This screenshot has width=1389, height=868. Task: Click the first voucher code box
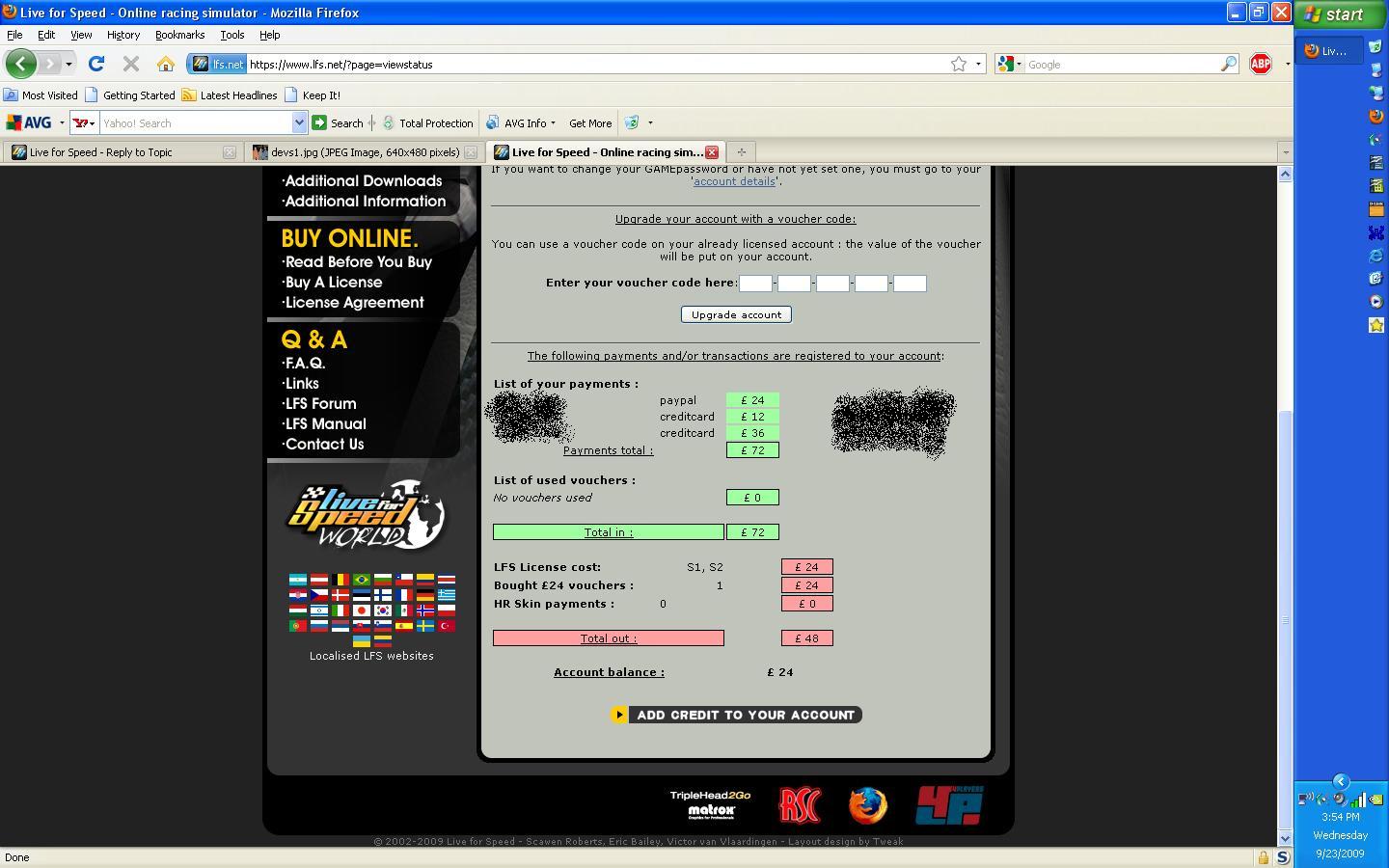tap(755, 284)
